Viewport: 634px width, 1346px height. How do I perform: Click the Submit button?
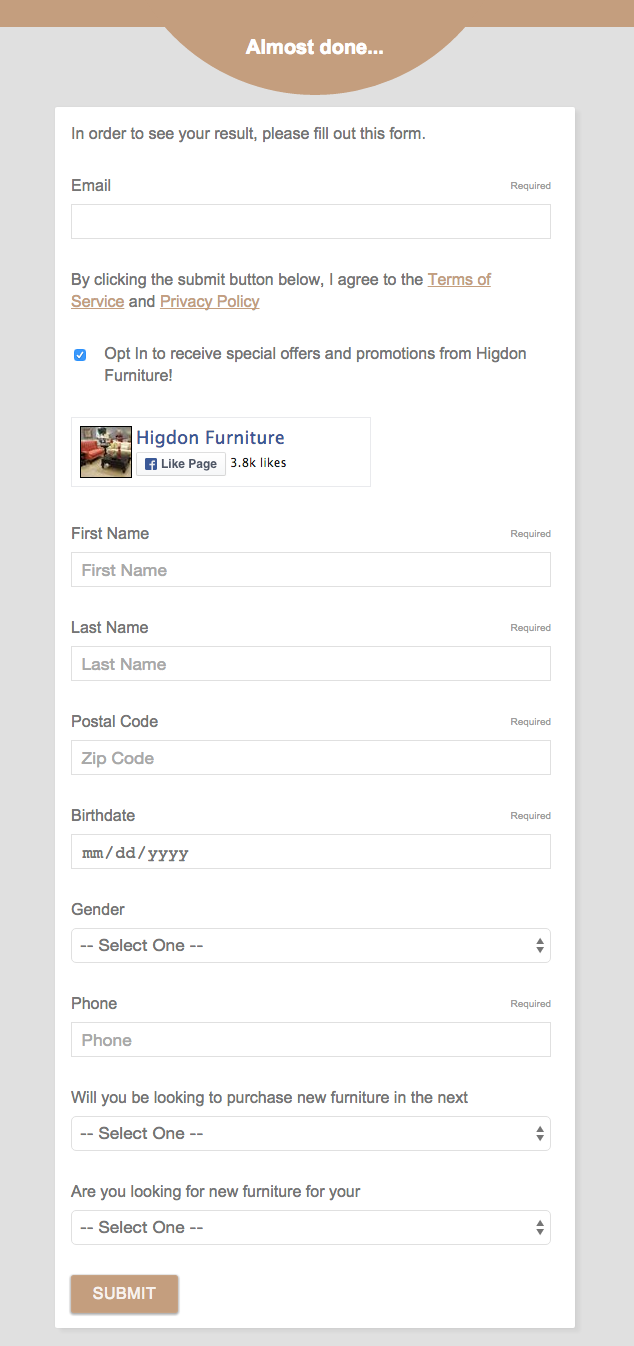(124, 1294)
